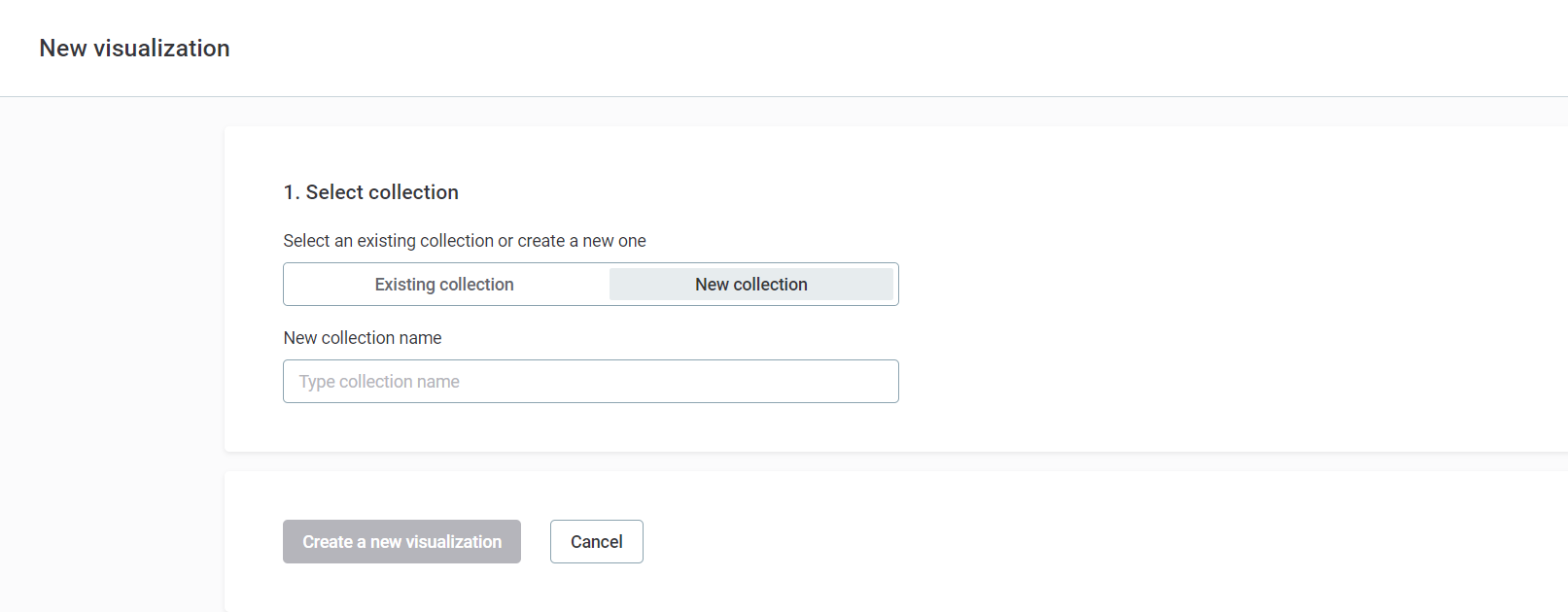The width and height of the screenshot is (1568, 612).
Task: Hit the Cancel button beside Create
Action: tap(596, 542)
